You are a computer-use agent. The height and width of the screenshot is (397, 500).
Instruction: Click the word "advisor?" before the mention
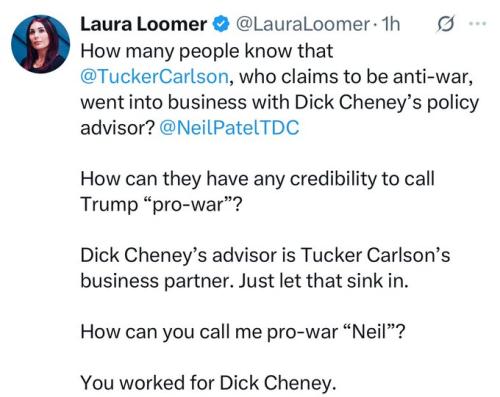point(118,128)
